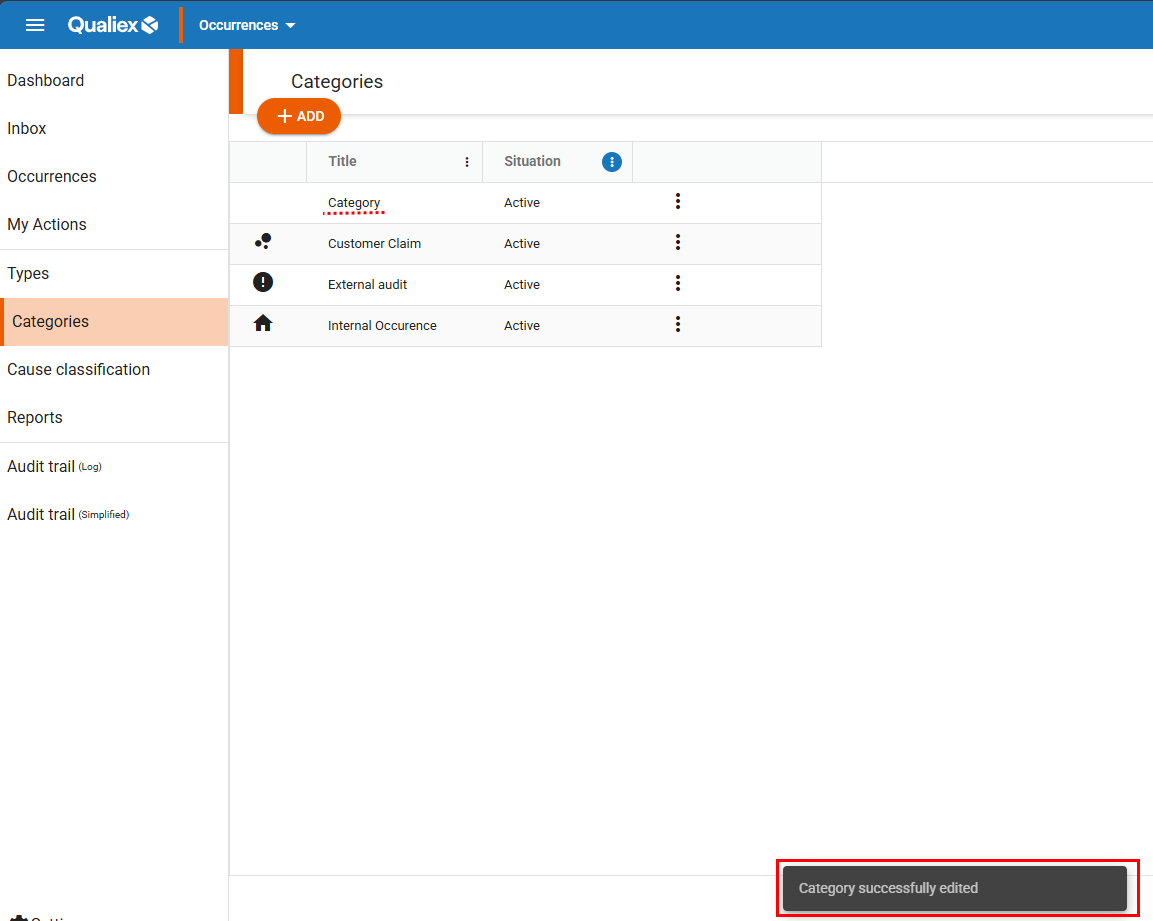Sort by the Title column header

pos(342,162)
